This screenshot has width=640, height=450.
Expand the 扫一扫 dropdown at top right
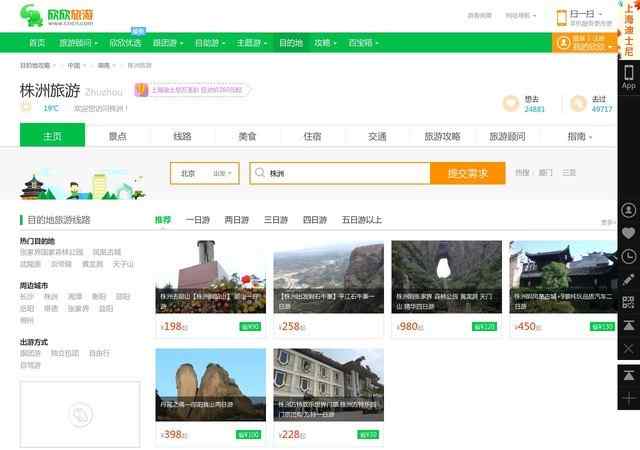pos(586,14)
